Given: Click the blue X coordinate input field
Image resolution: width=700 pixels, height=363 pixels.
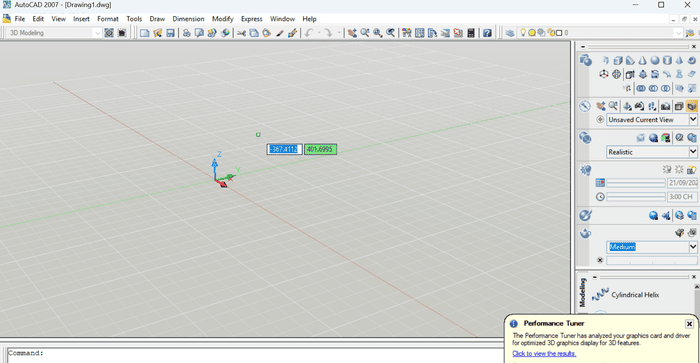Looking at the screenshot, I should [285, 149].
